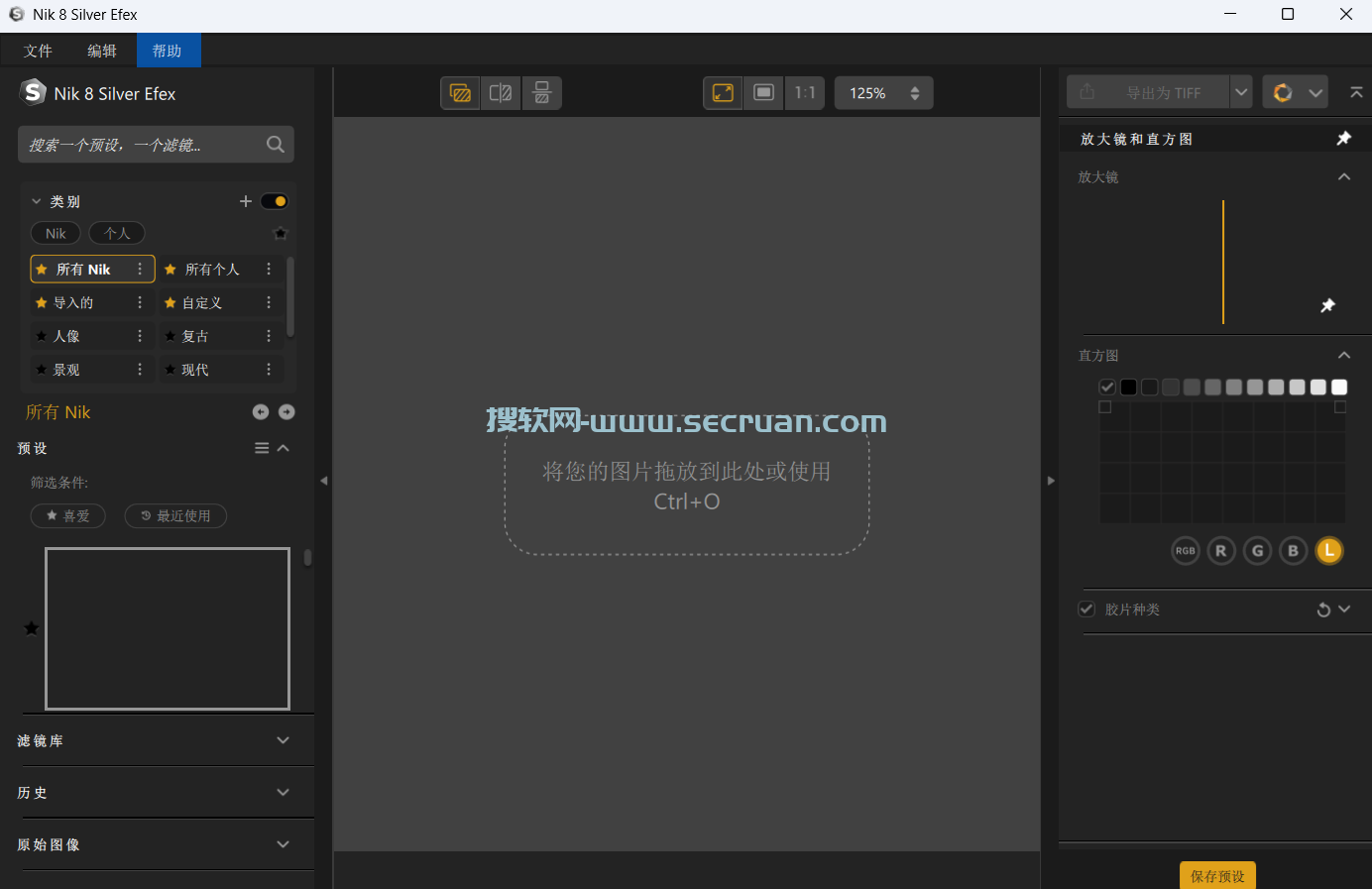
Task: Go to previous category with left arrow
Action: 261,411
